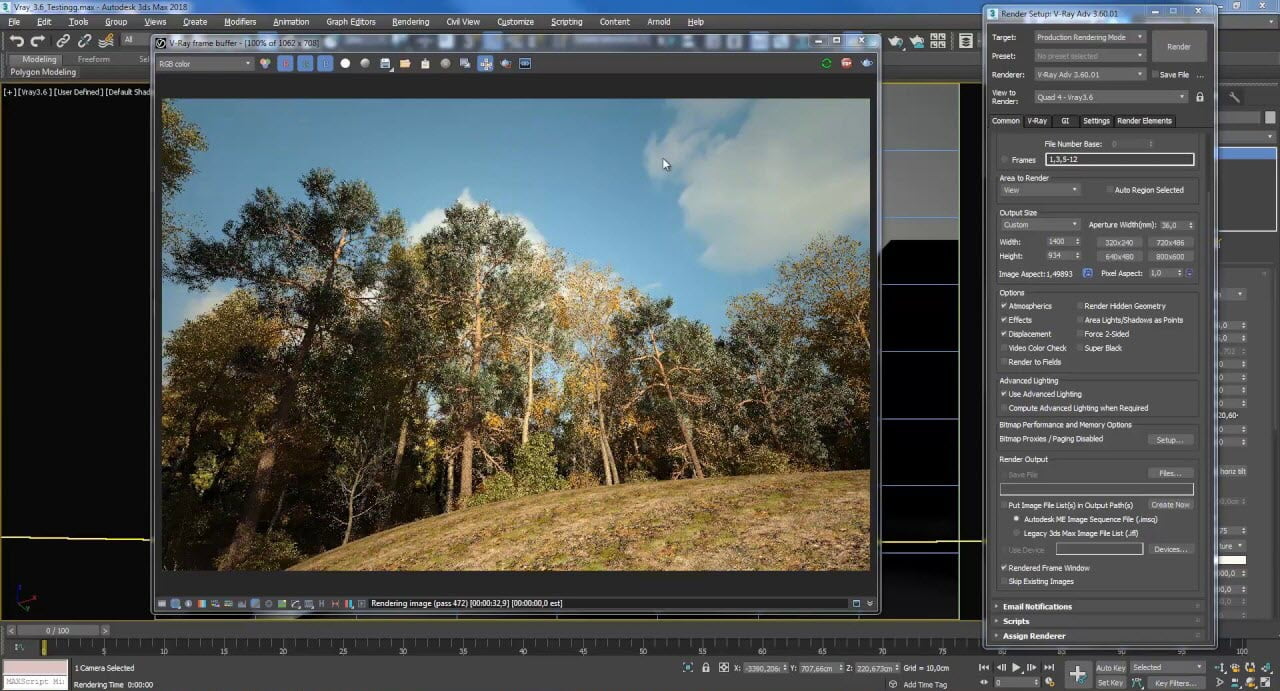Toggle Rendered Frame Window checkbox

coord(1004,568)
